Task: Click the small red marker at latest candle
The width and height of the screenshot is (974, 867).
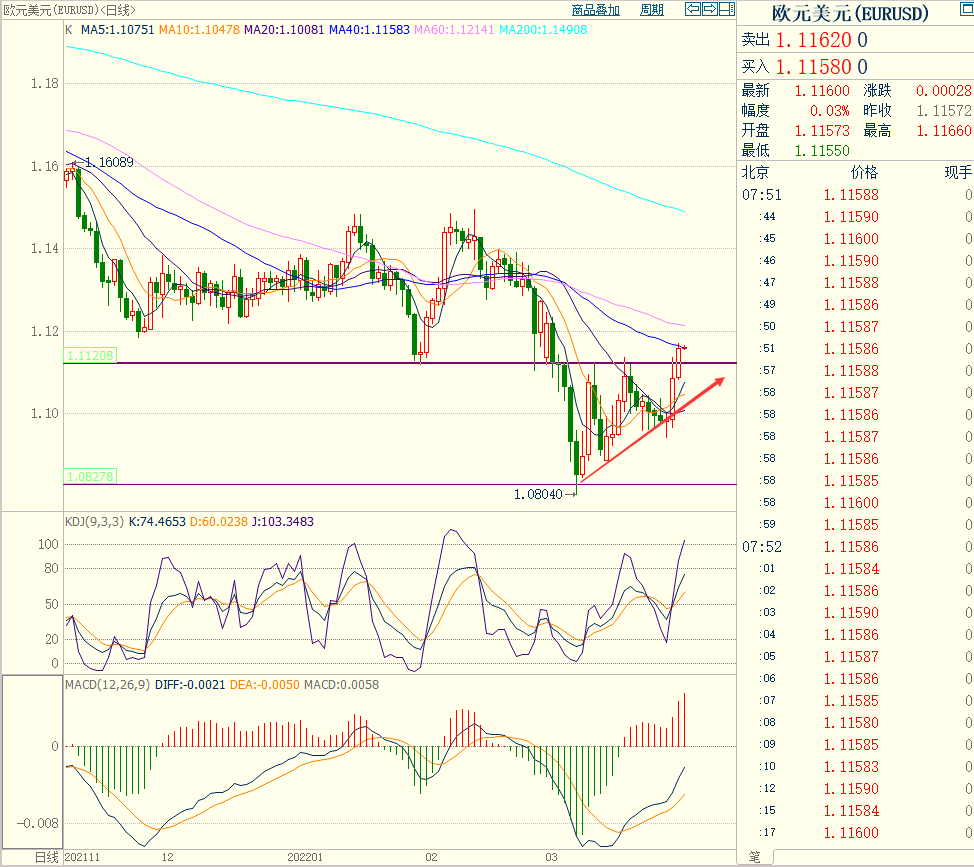Action: click(683, 346)
